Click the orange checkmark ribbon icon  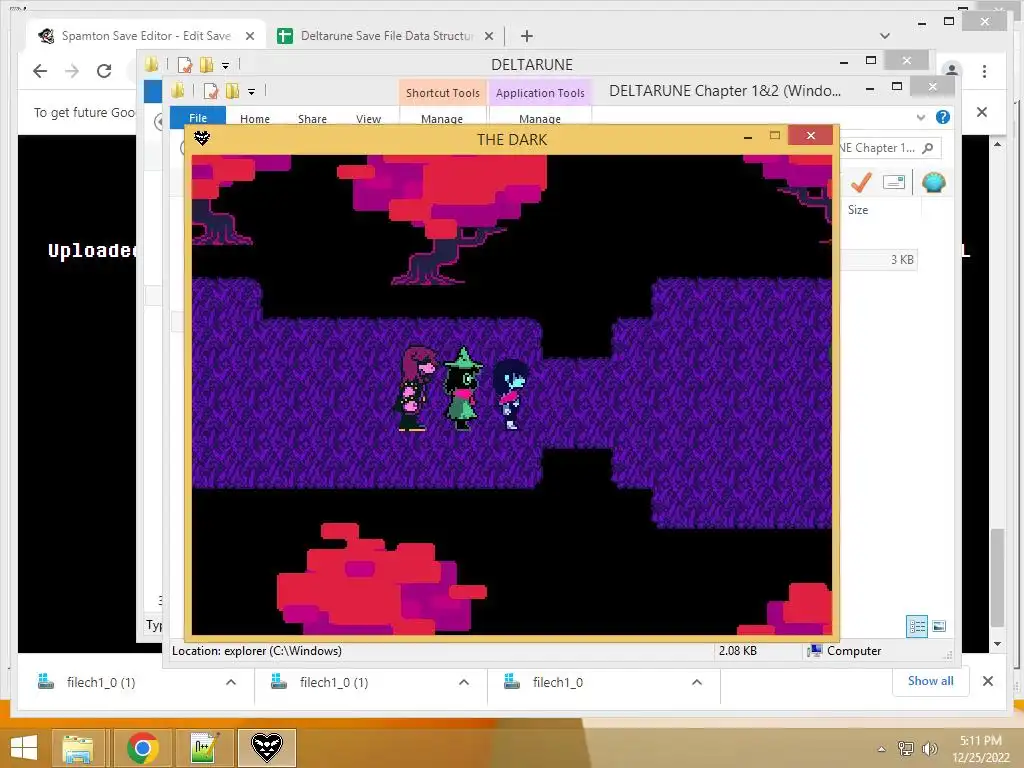pyautogui.click(x=861, y=182)
